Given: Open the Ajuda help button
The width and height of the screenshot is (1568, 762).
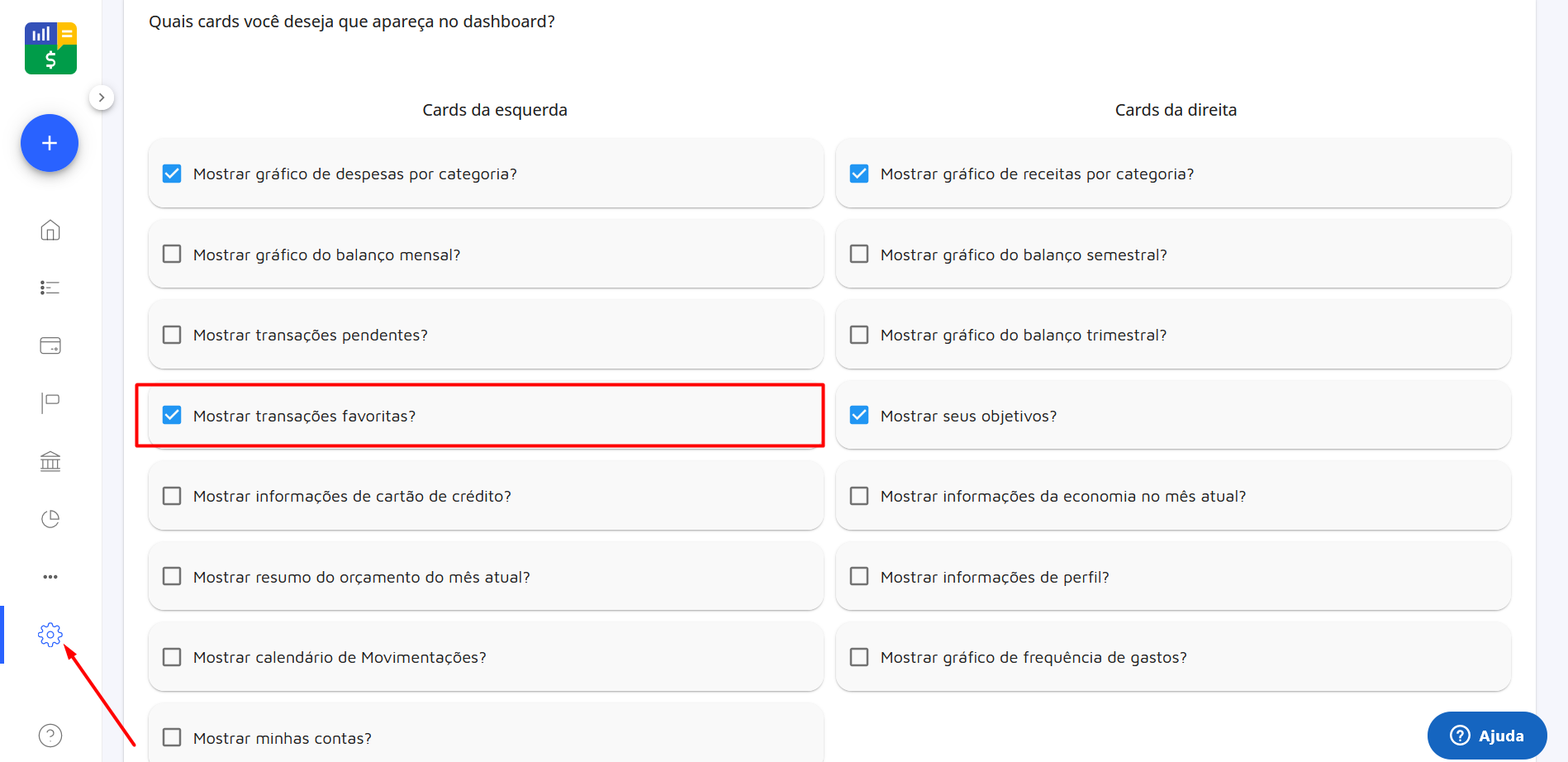Looking at the screenshot, I should pyautogui.click(x=1486, y=735).
